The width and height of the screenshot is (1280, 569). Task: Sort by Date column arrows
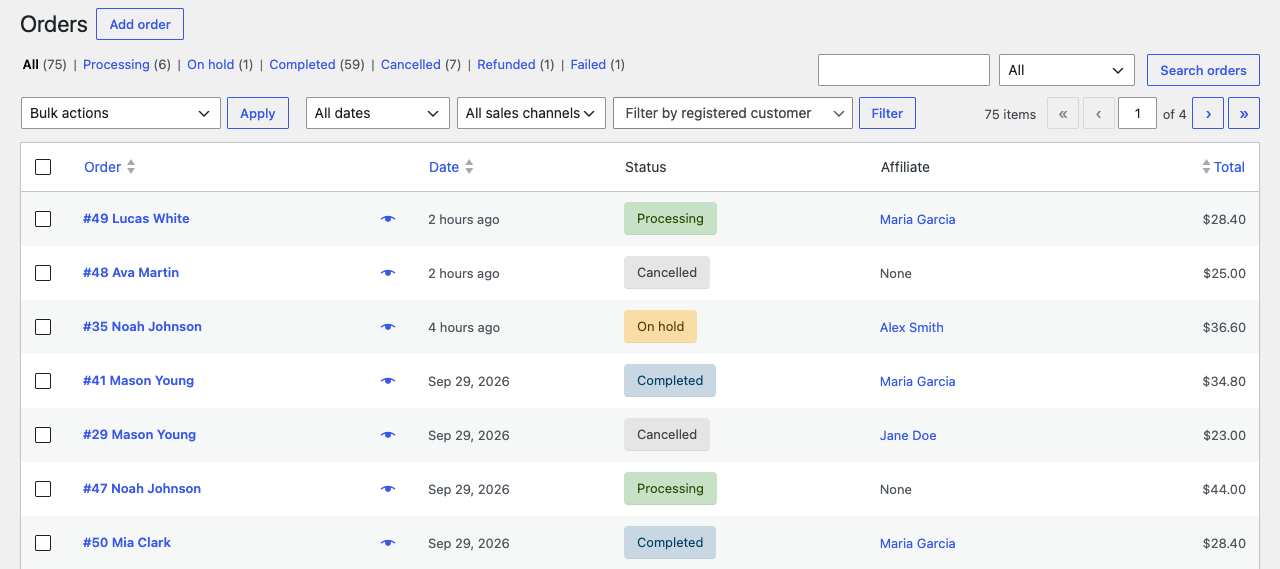coord(469,167)
